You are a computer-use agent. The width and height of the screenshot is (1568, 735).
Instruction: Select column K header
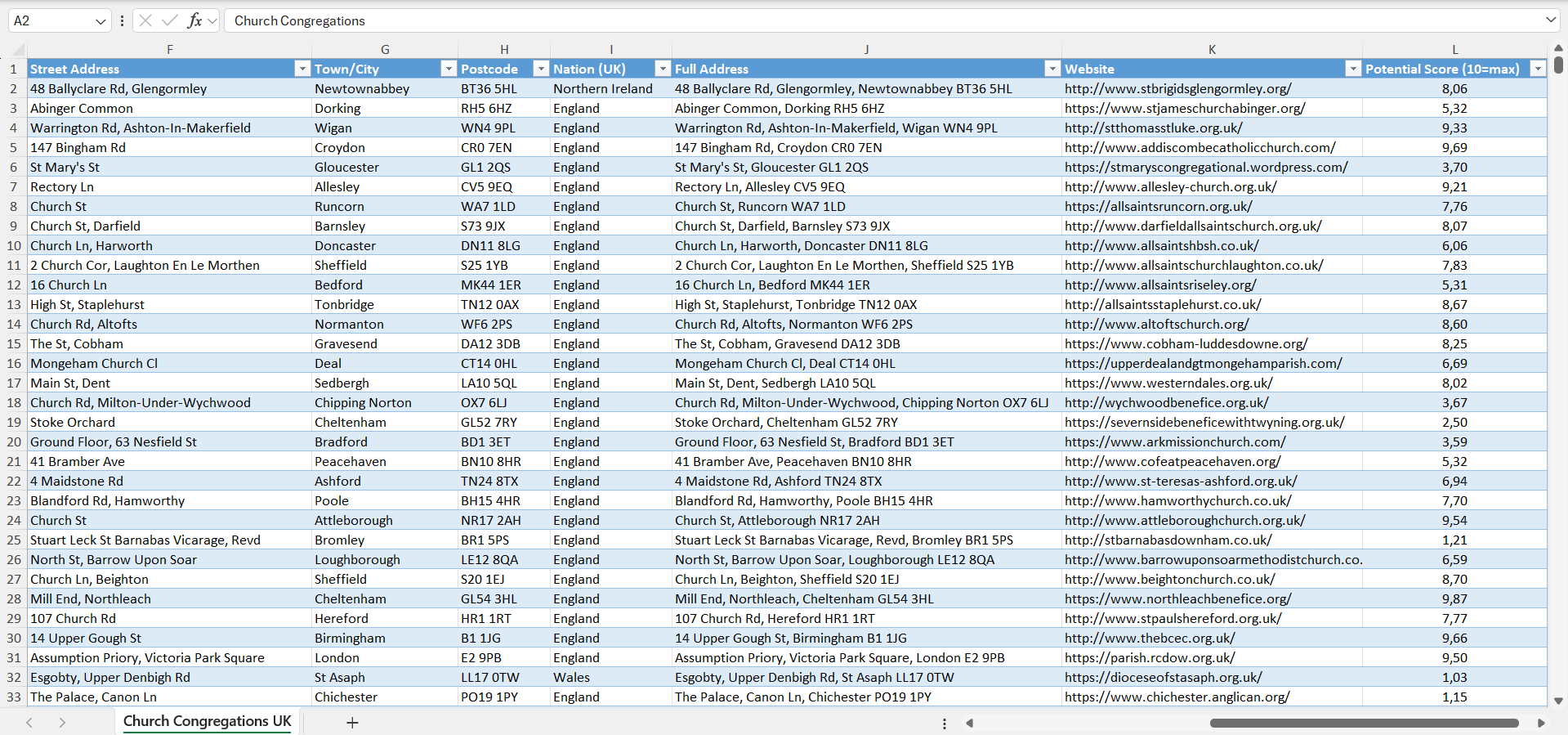click(x=1213, y=50)
